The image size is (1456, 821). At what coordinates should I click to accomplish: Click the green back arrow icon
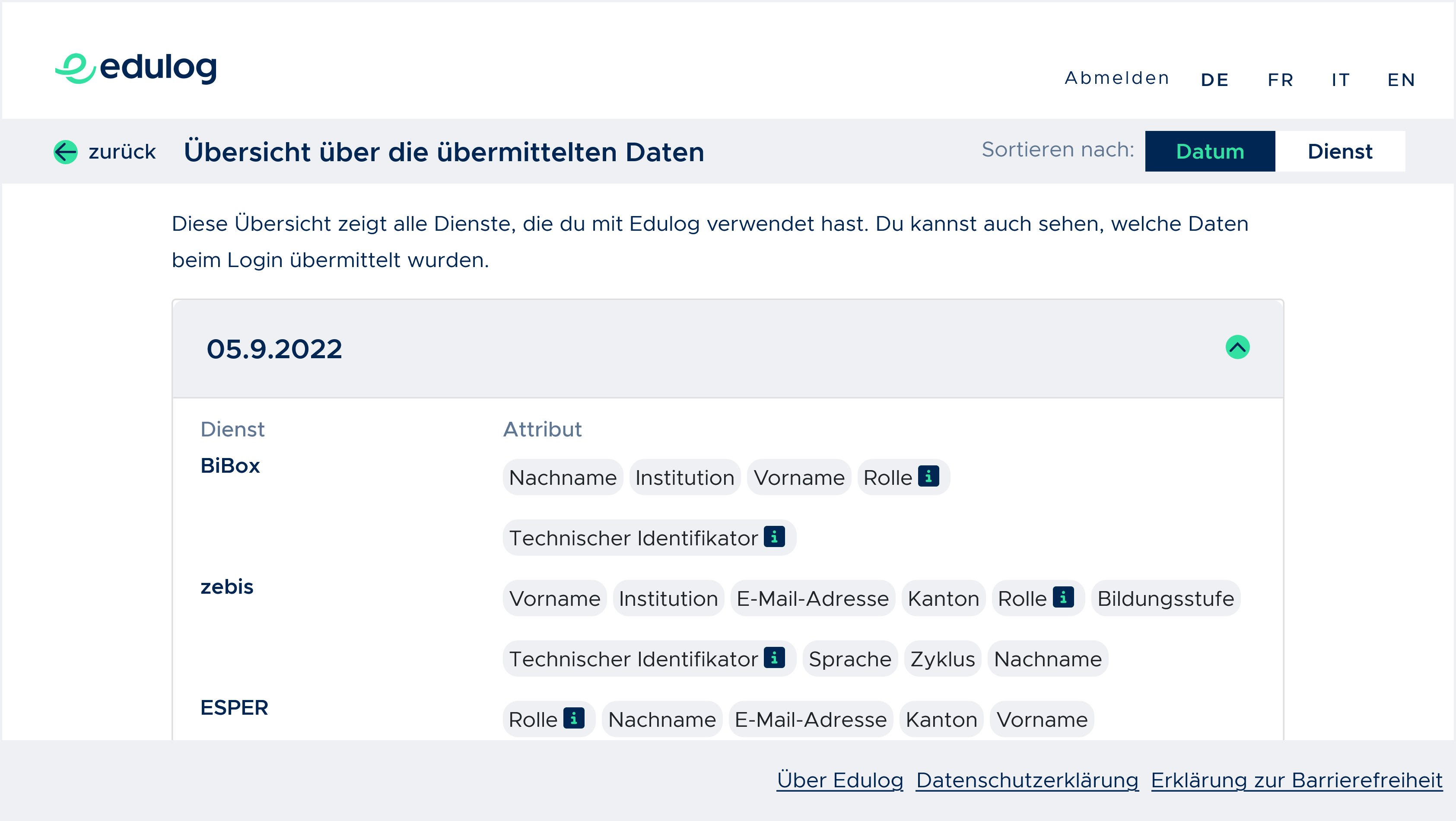click(x=66, y=152)
